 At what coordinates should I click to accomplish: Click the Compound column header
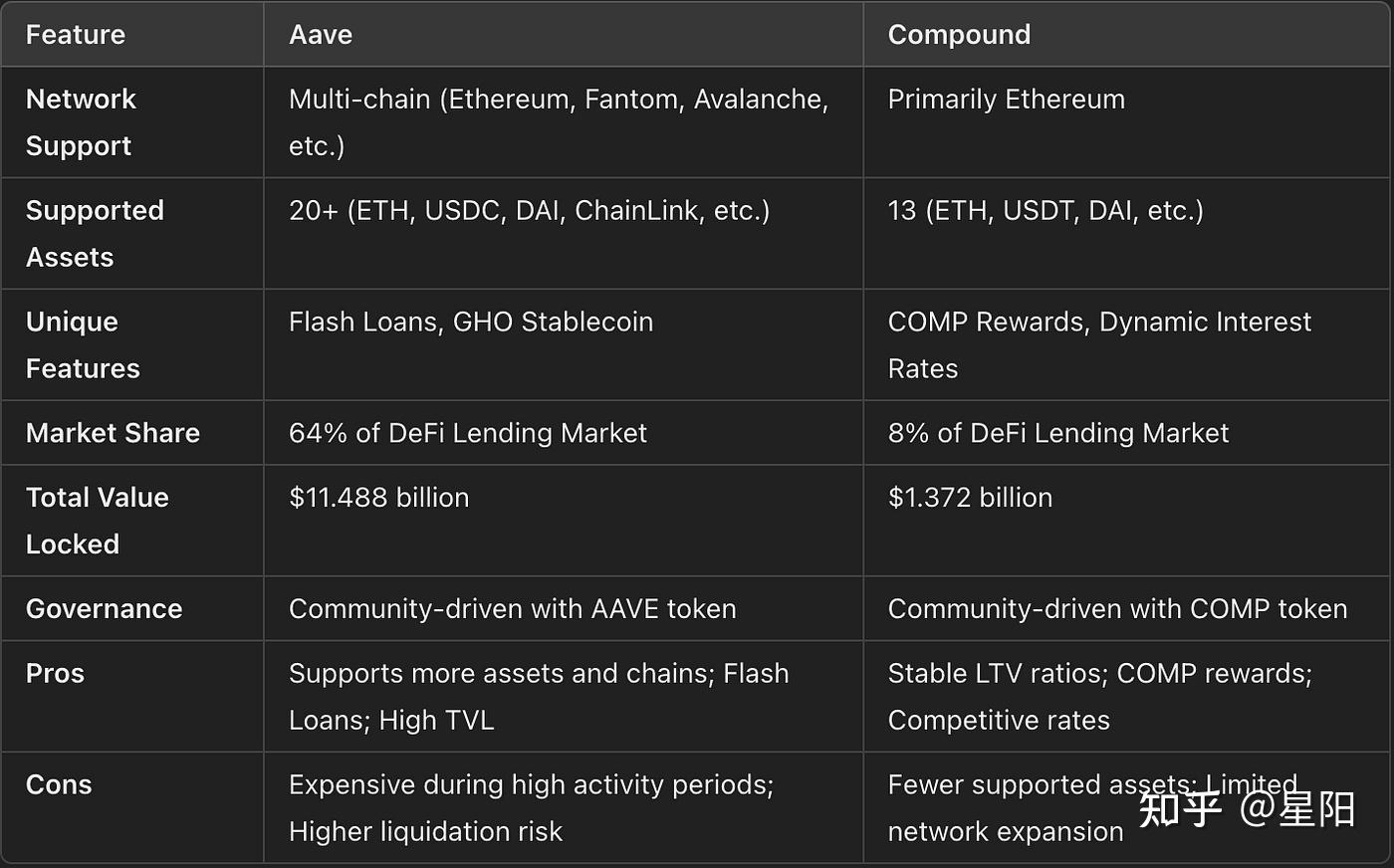tap(959, 35)
